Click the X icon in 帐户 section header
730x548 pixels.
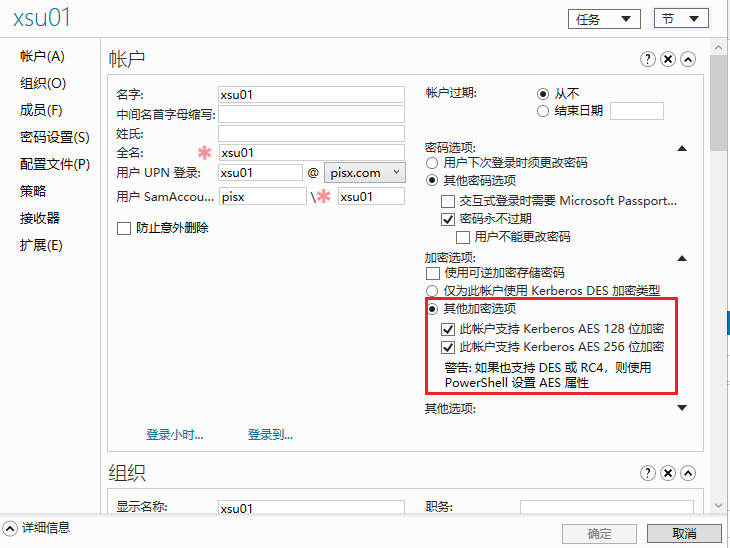tap(668, 60)
